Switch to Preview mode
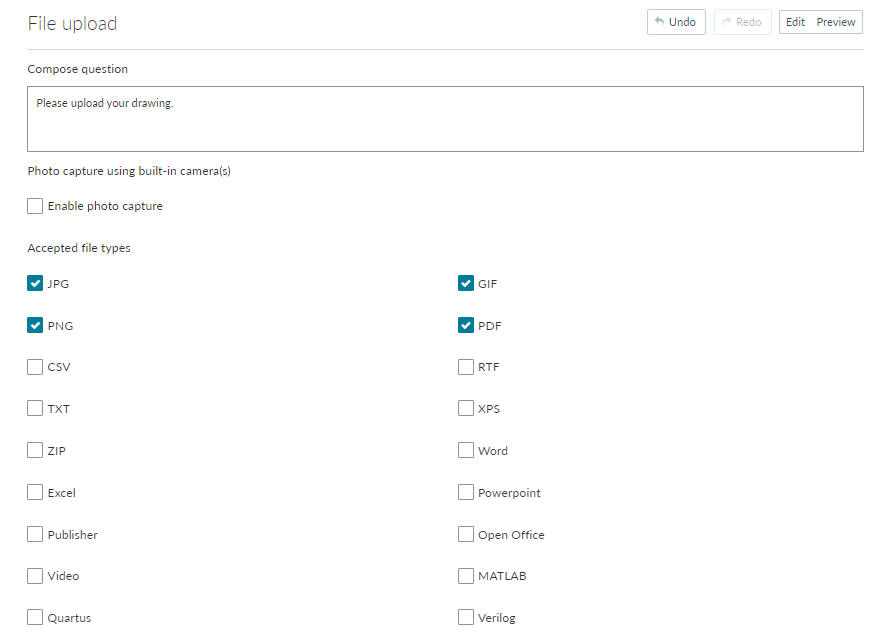 (x=836, y=22)
